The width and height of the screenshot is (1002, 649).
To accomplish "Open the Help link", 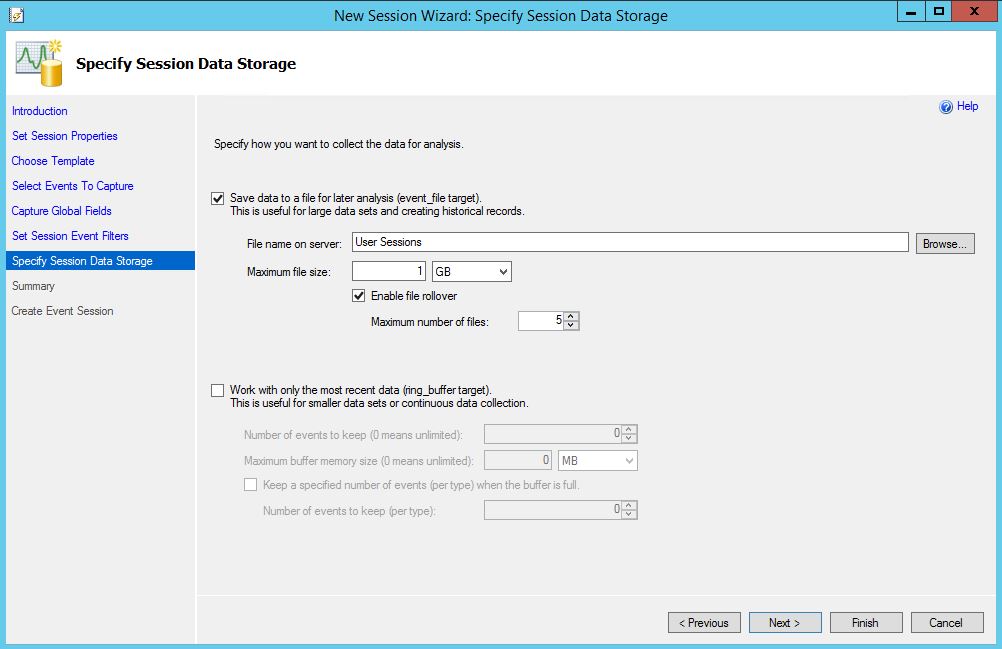I will (967, 106).
